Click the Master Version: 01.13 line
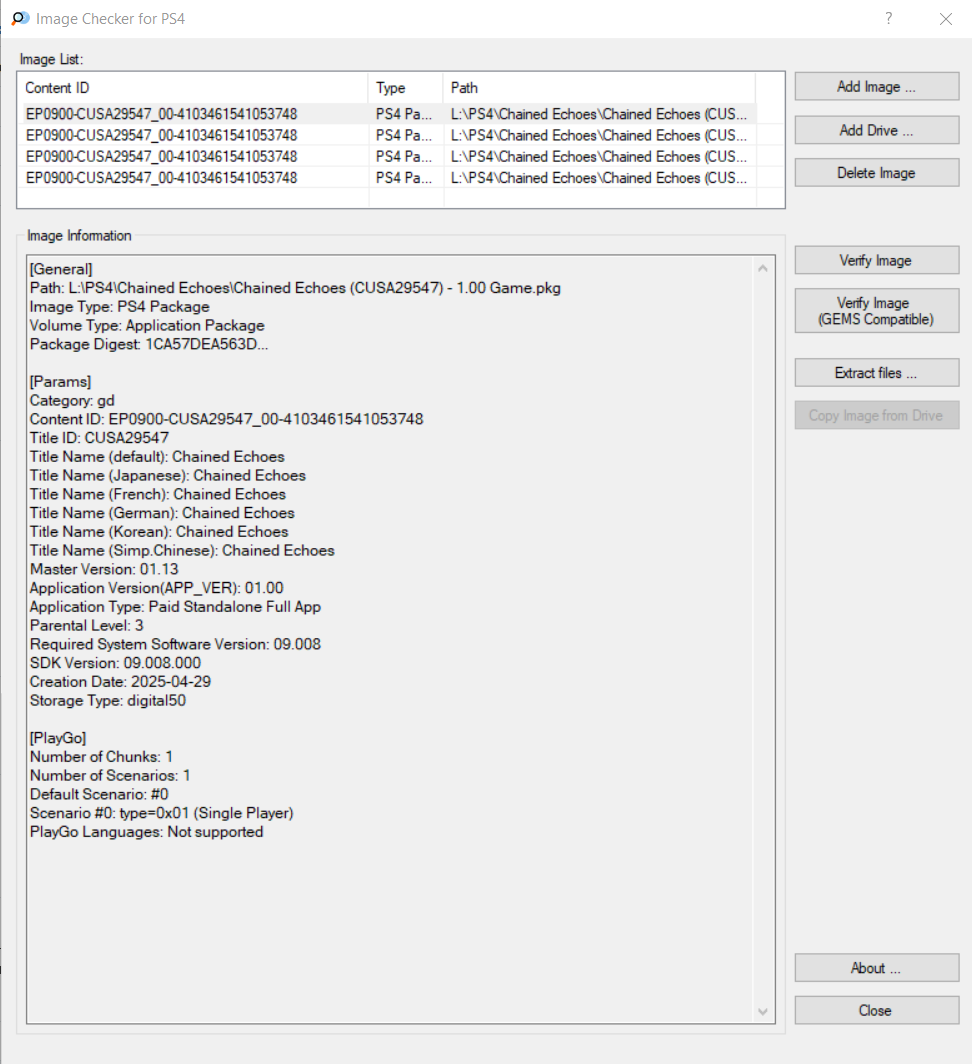 pyautogui.click(x=104, y=569)
